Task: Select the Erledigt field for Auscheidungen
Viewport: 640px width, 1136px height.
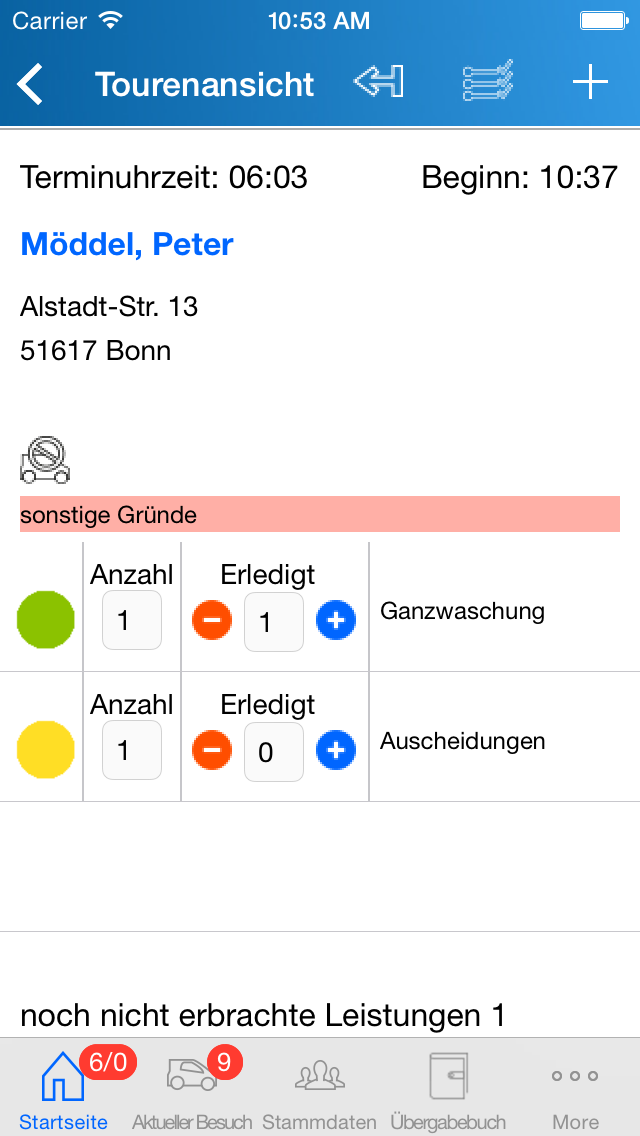Action: [x=274, y=751]
